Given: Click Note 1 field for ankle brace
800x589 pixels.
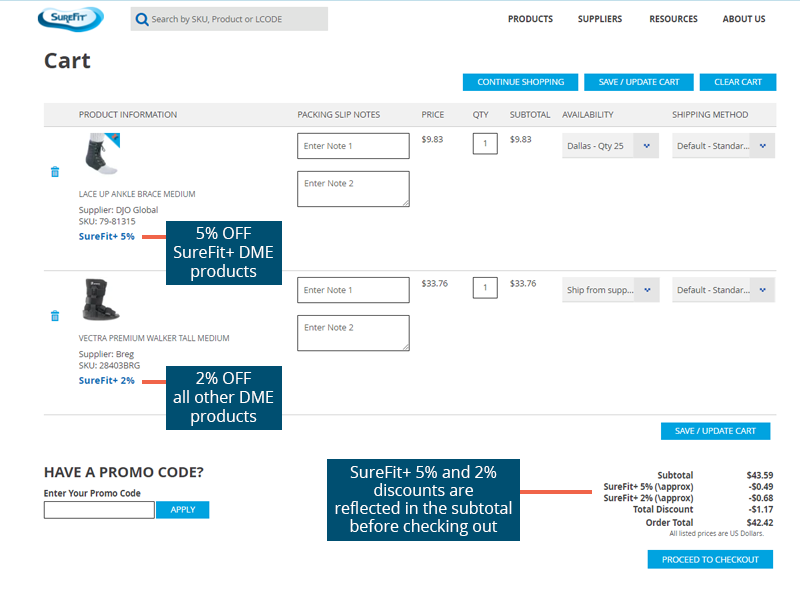Looking at the screenshot, I should point(353,146).
